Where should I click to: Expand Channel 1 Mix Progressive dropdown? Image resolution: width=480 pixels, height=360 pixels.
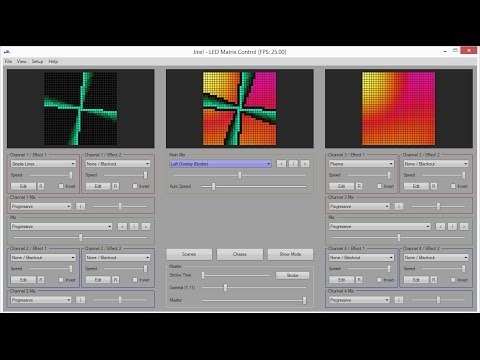click(41, 206)
